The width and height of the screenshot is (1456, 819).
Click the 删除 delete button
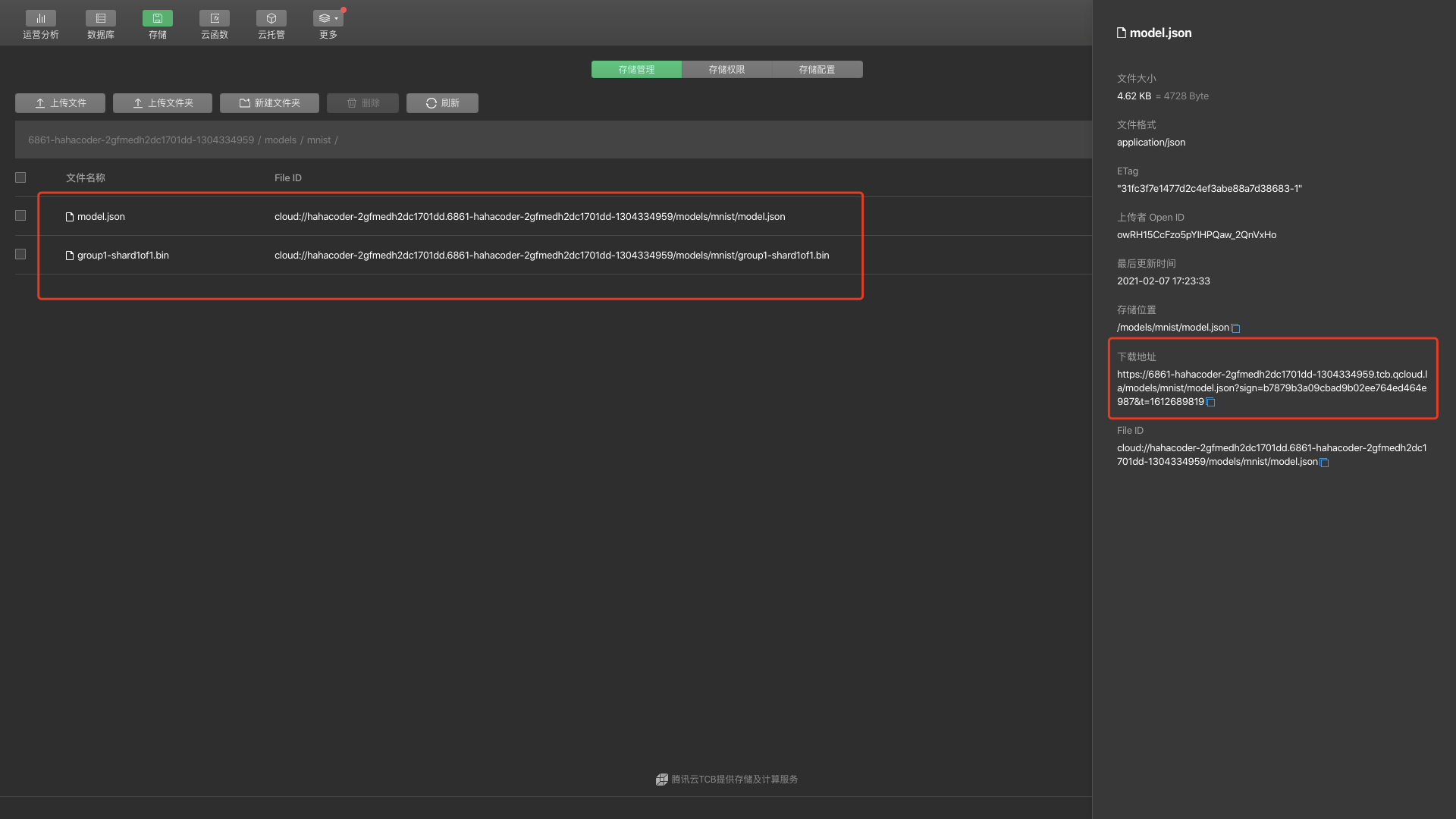point(362,103)
